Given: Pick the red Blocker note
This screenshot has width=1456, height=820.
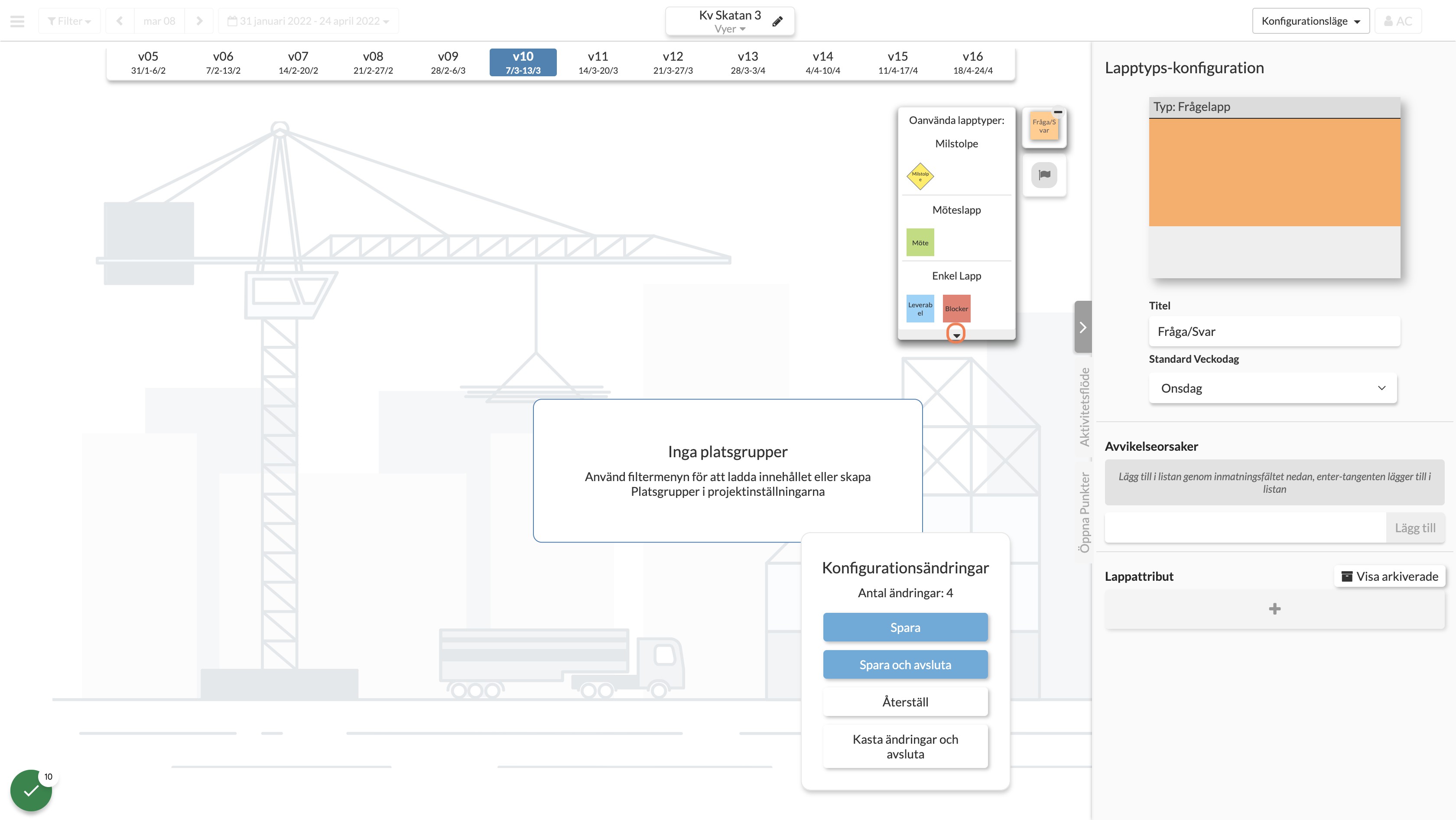Looking at the screenshot, I should pyautogui.click(x=956, y=309).
